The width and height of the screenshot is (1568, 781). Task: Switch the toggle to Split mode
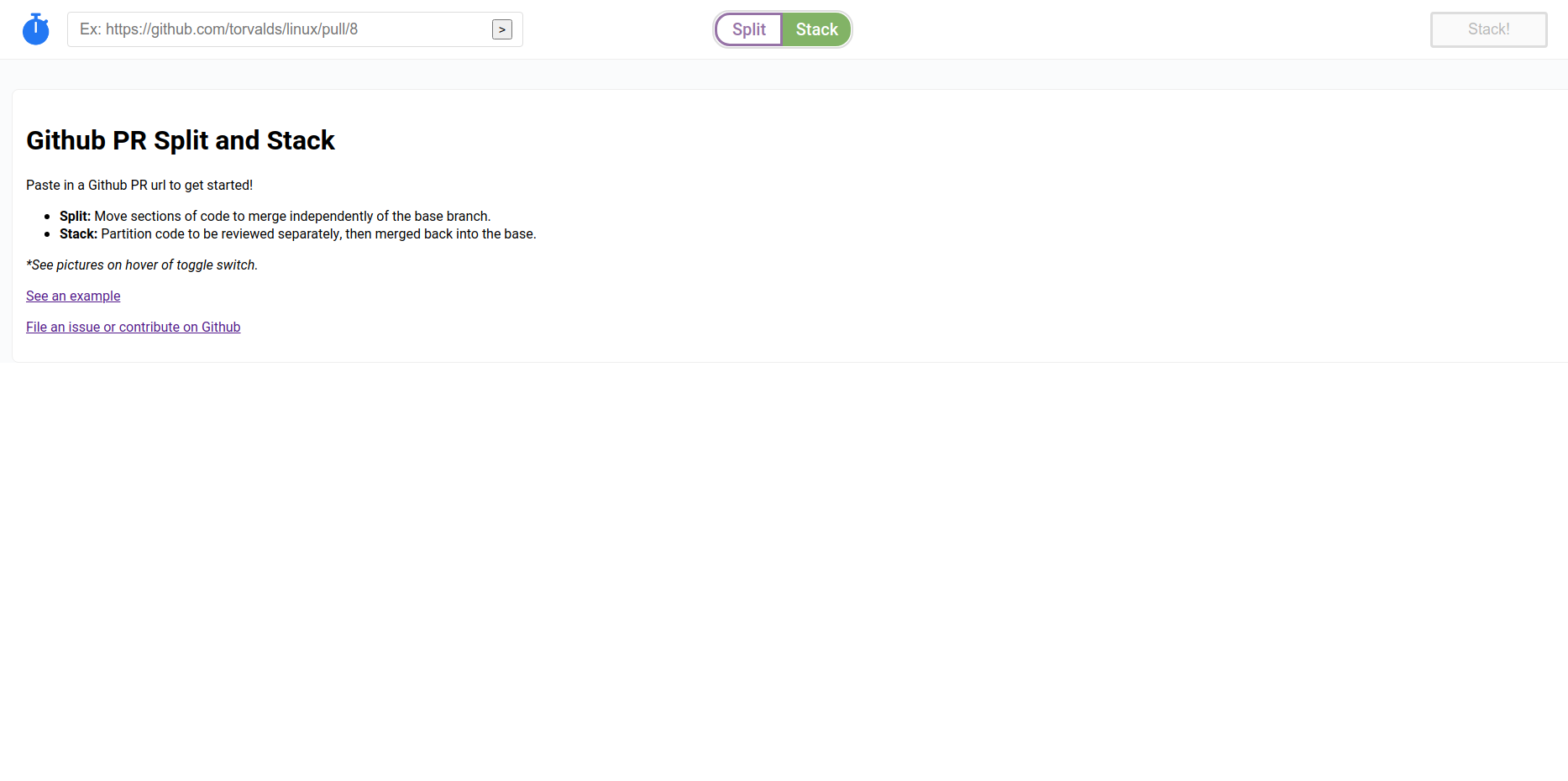[x=748, y=29]
